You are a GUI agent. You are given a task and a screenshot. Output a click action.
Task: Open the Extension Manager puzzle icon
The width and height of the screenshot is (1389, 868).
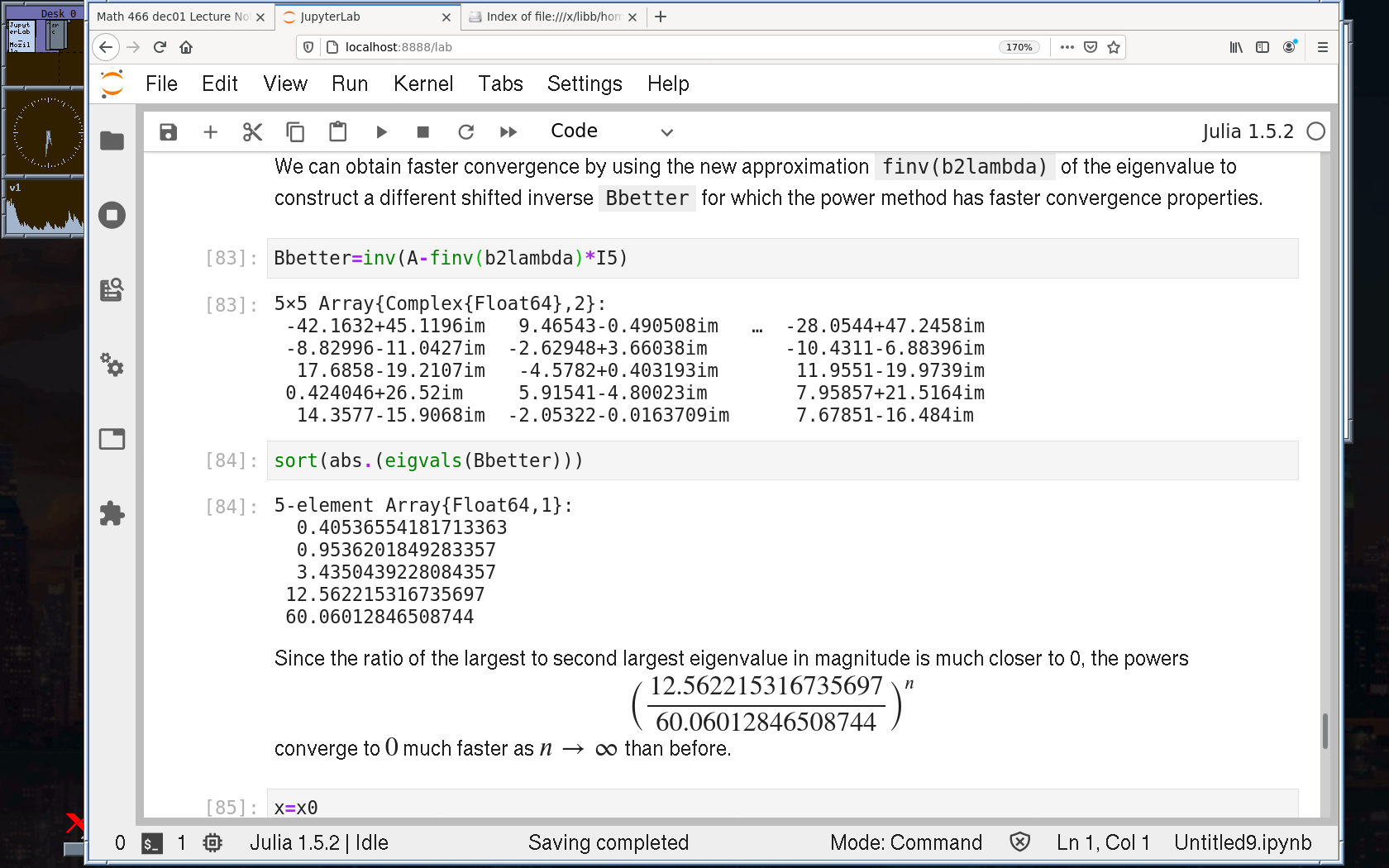112,513
